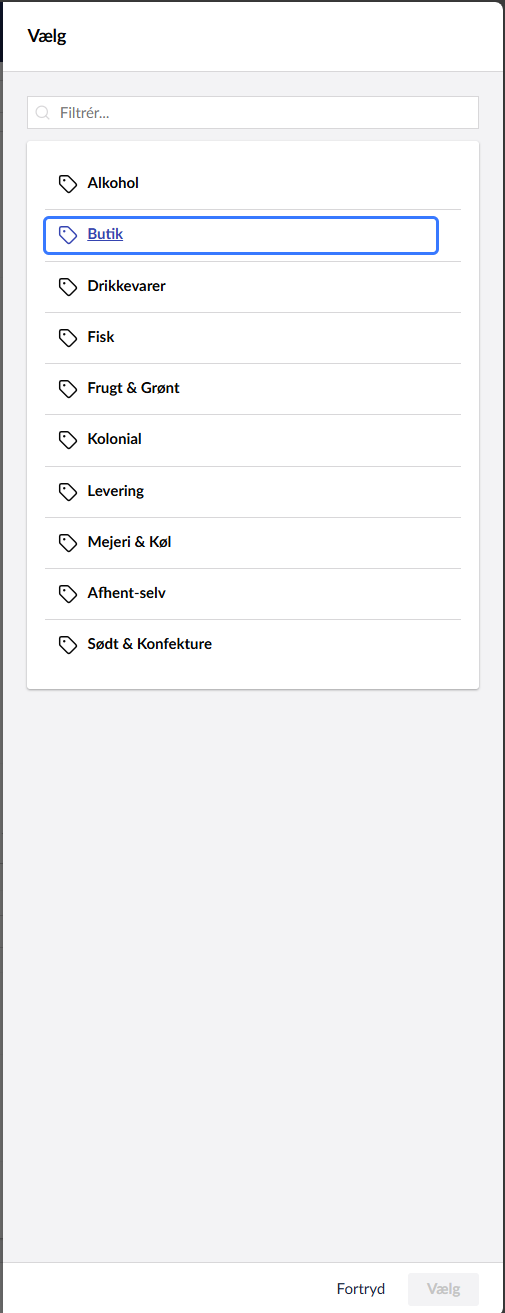The image size is (505, 1313).
Task: Click the magnifier icon in the filter field
Action: point(43,113)
